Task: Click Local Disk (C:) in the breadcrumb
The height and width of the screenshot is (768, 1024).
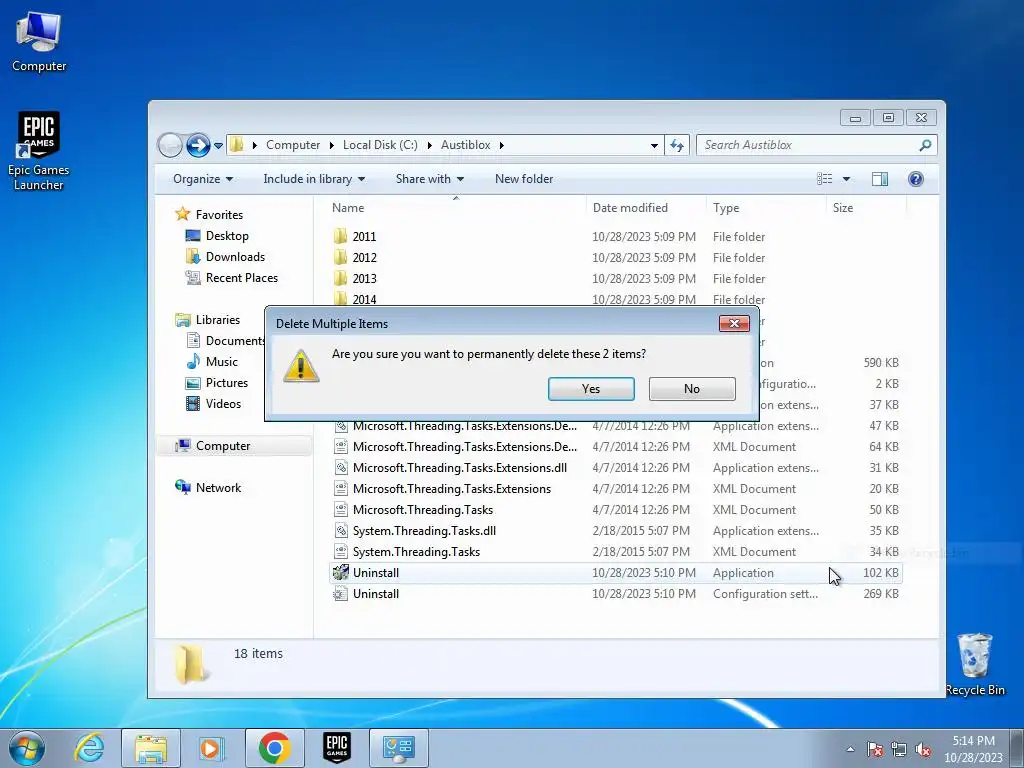Action: click(x=380, y=145)
